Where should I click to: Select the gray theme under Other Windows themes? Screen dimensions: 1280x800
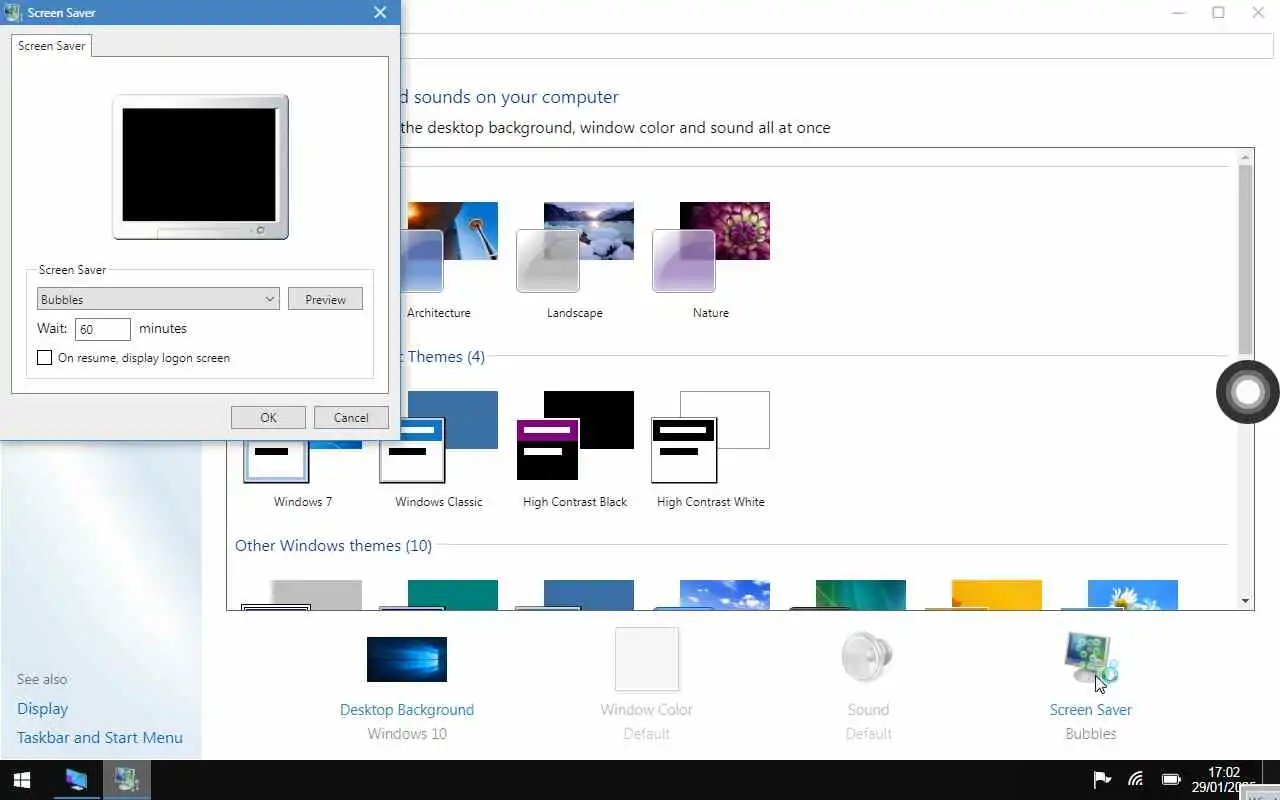tap(302, 595)
